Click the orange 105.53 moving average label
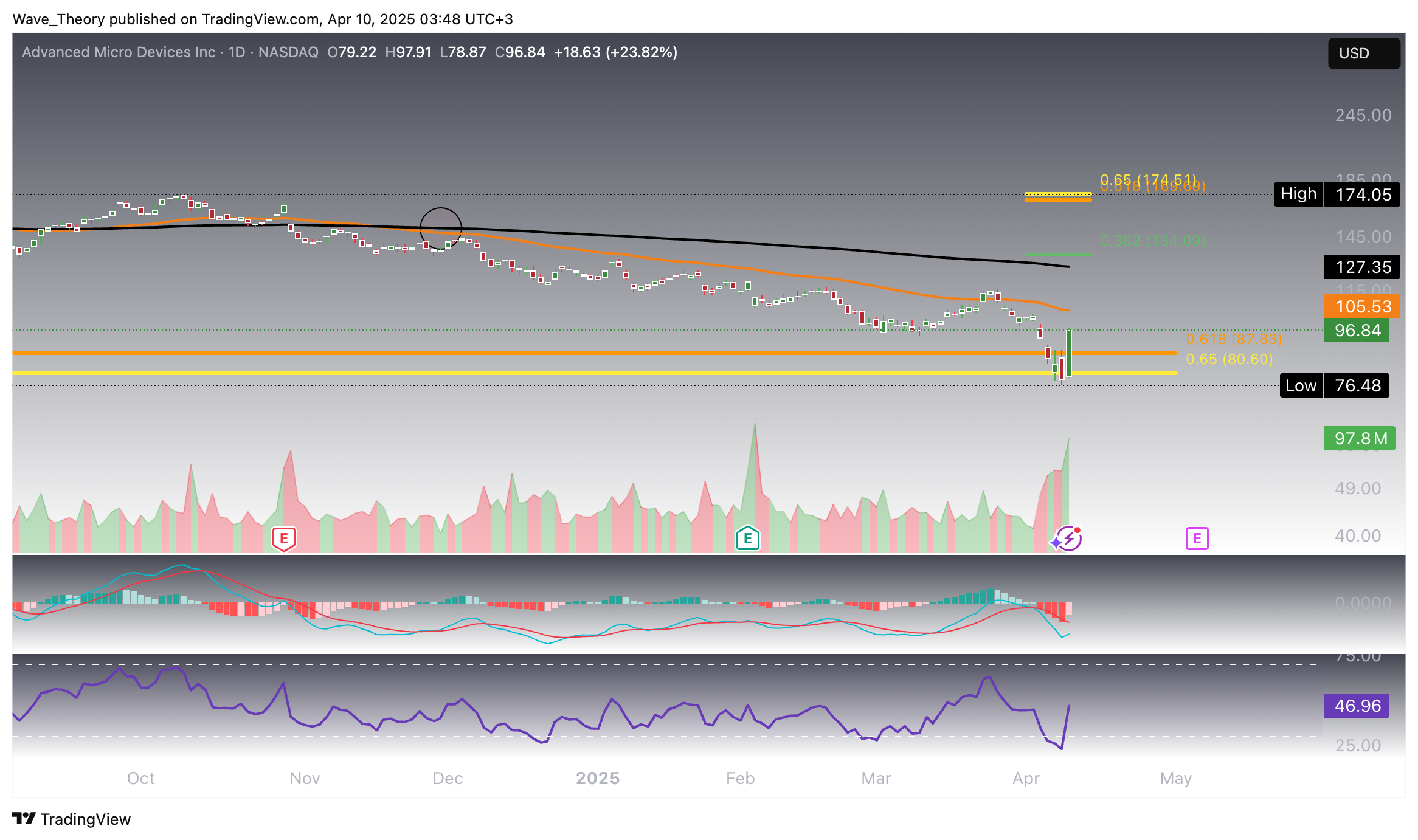The image size is (1418, 840). coord(1363,306)
